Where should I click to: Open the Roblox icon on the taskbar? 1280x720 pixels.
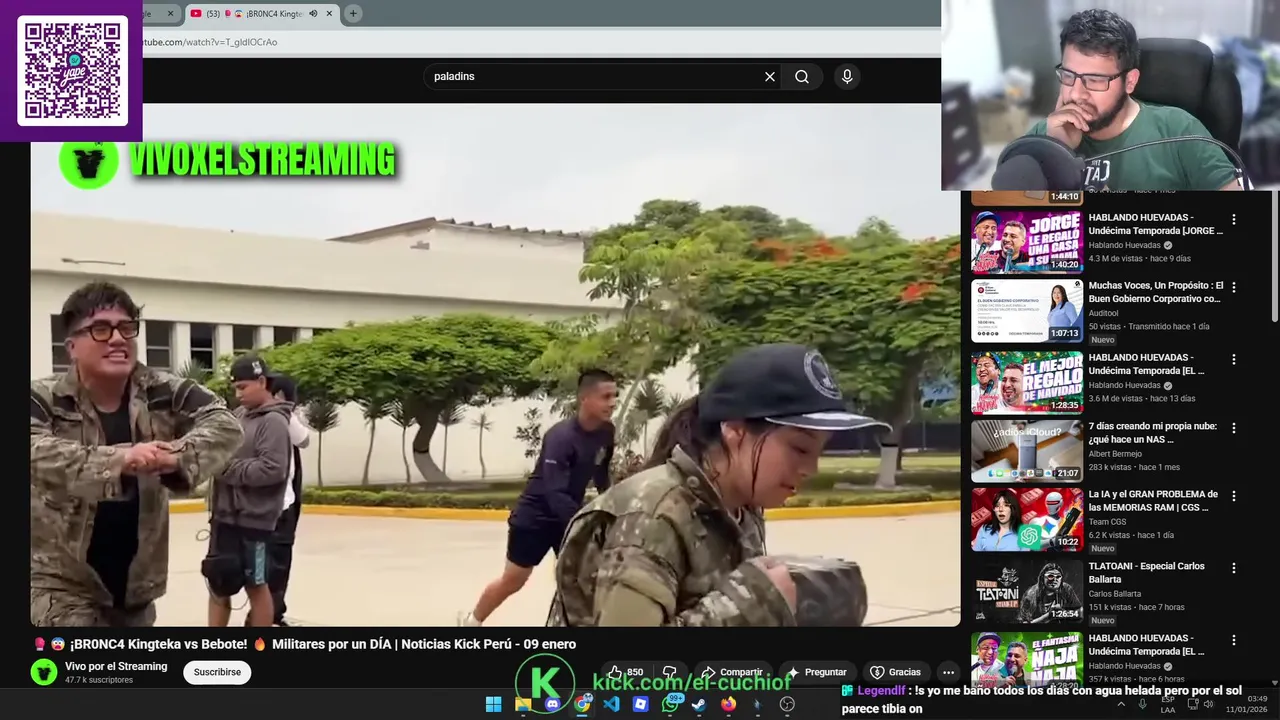[x=640, y=704]
